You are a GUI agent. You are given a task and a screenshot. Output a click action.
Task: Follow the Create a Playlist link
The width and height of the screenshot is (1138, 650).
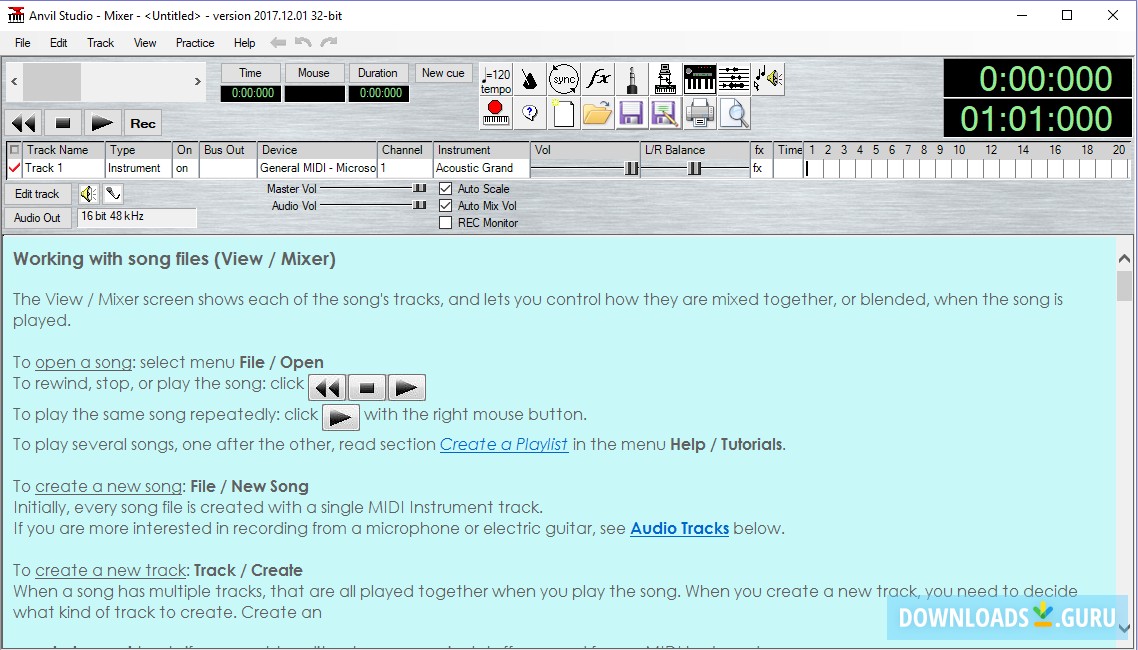(x=504, y=444)
